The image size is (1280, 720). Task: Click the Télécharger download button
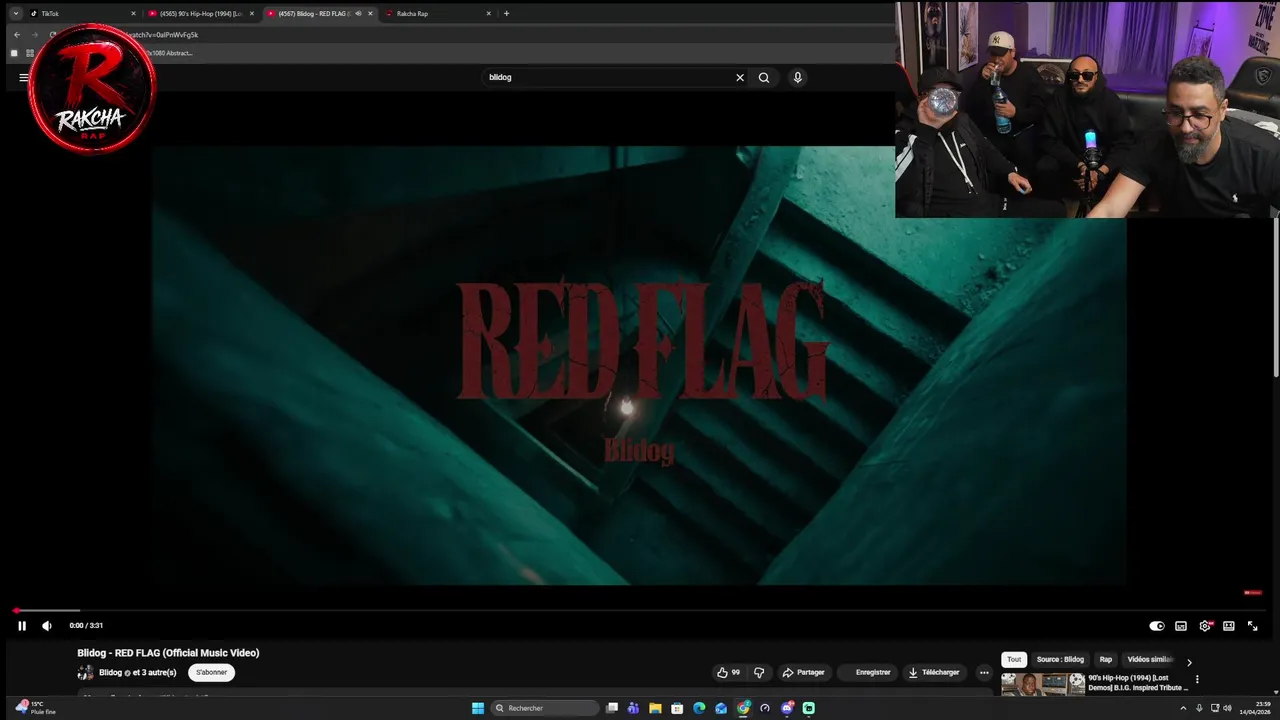click(934, 672)
